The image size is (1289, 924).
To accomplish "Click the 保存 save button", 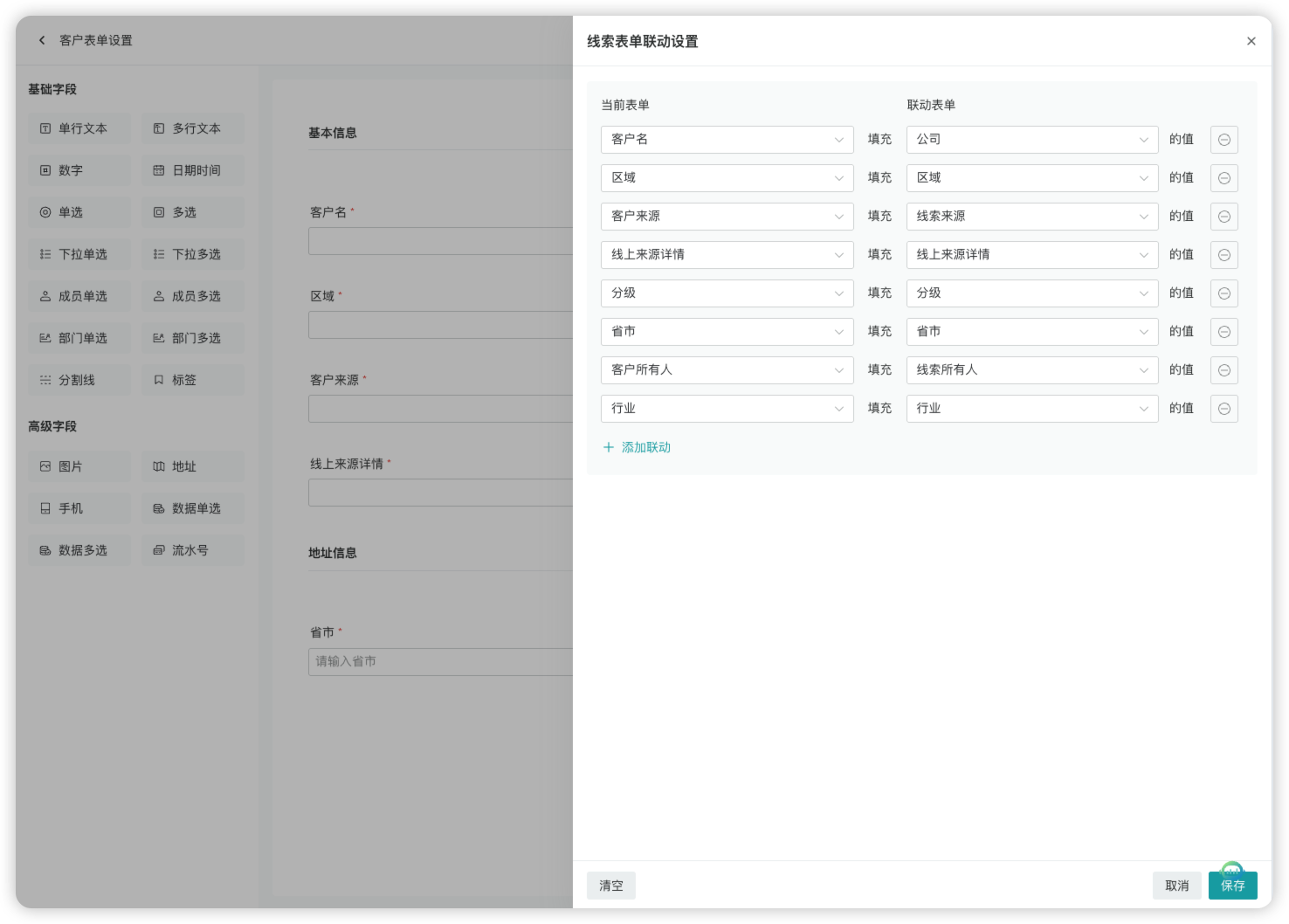I will (1232, 885).
